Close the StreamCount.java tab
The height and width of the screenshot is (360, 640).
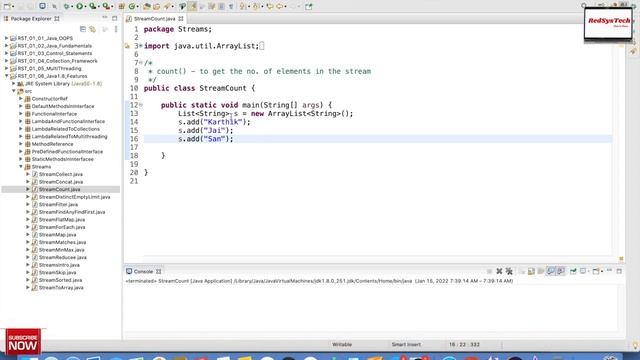click(181, 19)
